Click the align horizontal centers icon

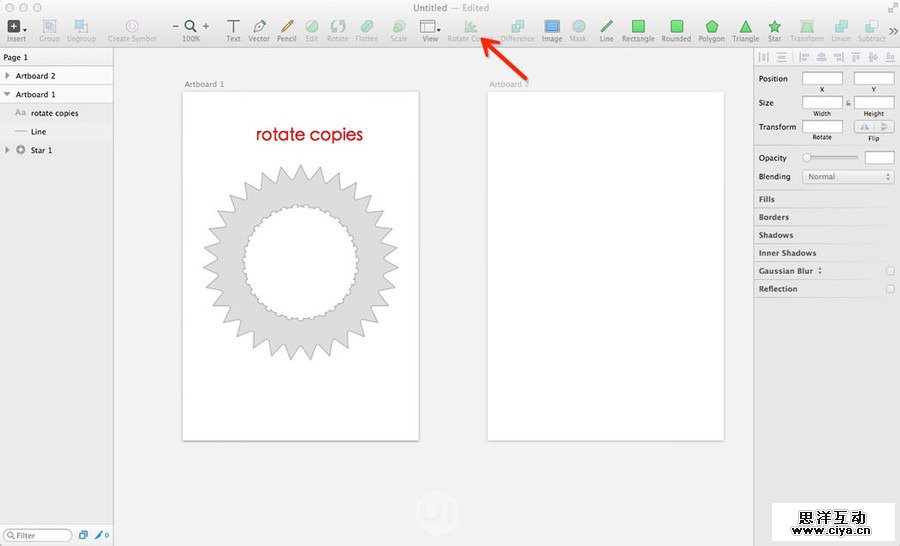pos(821,57)
